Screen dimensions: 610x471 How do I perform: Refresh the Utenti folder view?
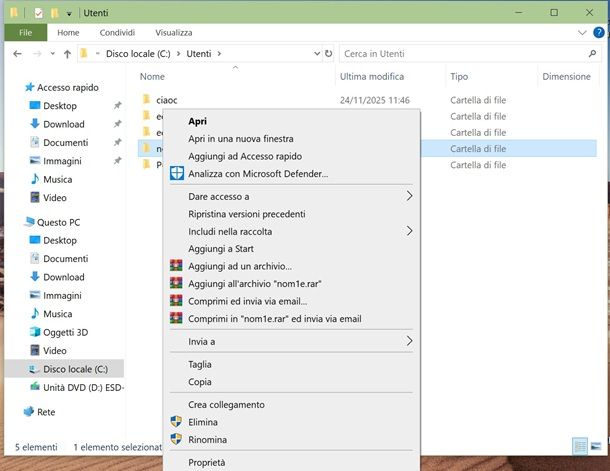[328, 54]
